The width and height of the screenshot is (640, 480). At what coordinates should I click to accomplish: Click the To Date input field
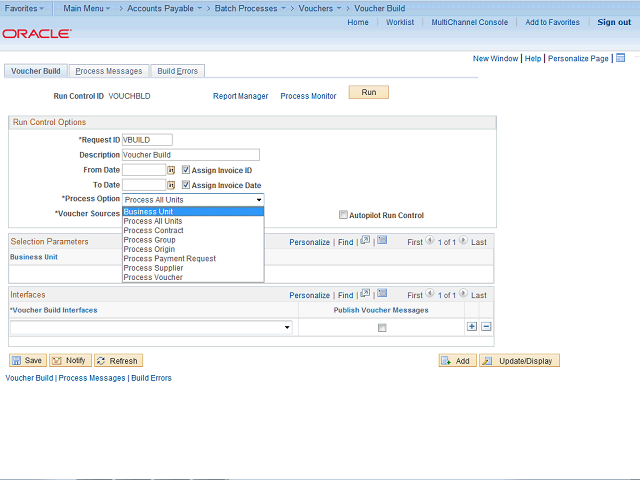(144, 185)
